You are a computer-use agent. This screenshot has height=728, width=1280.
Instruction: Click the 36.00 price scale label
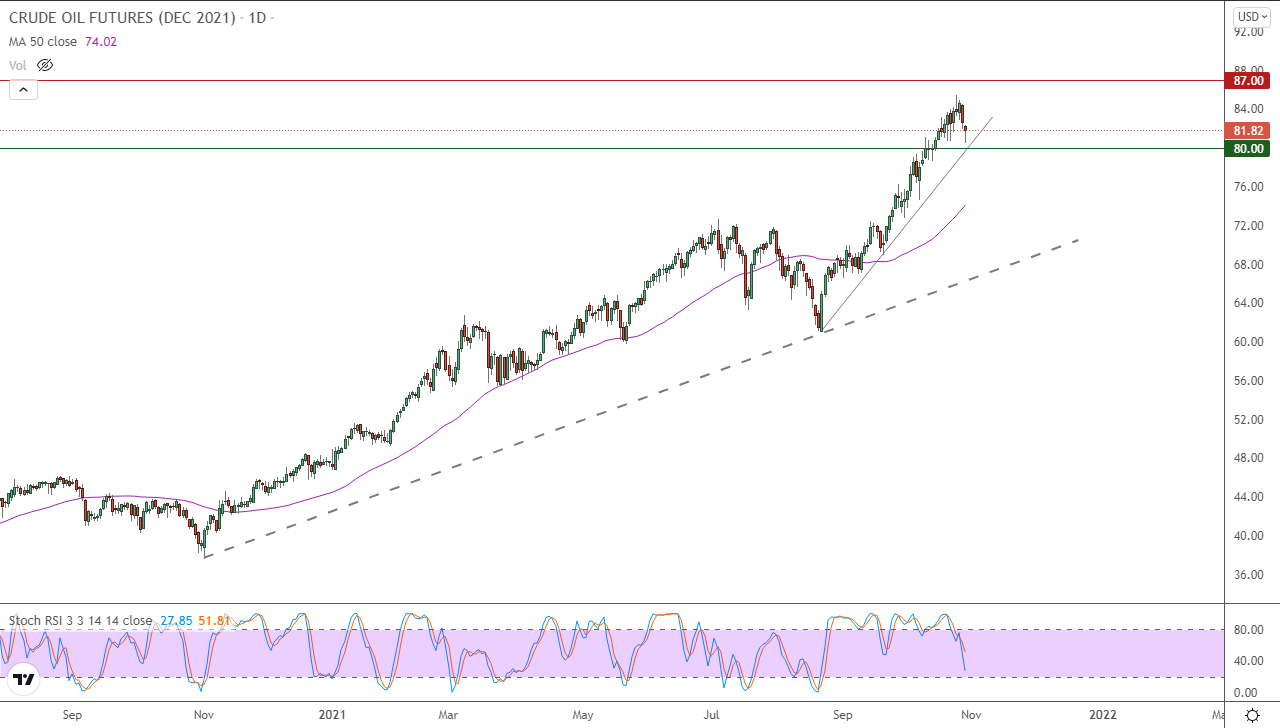(1248, 575)
